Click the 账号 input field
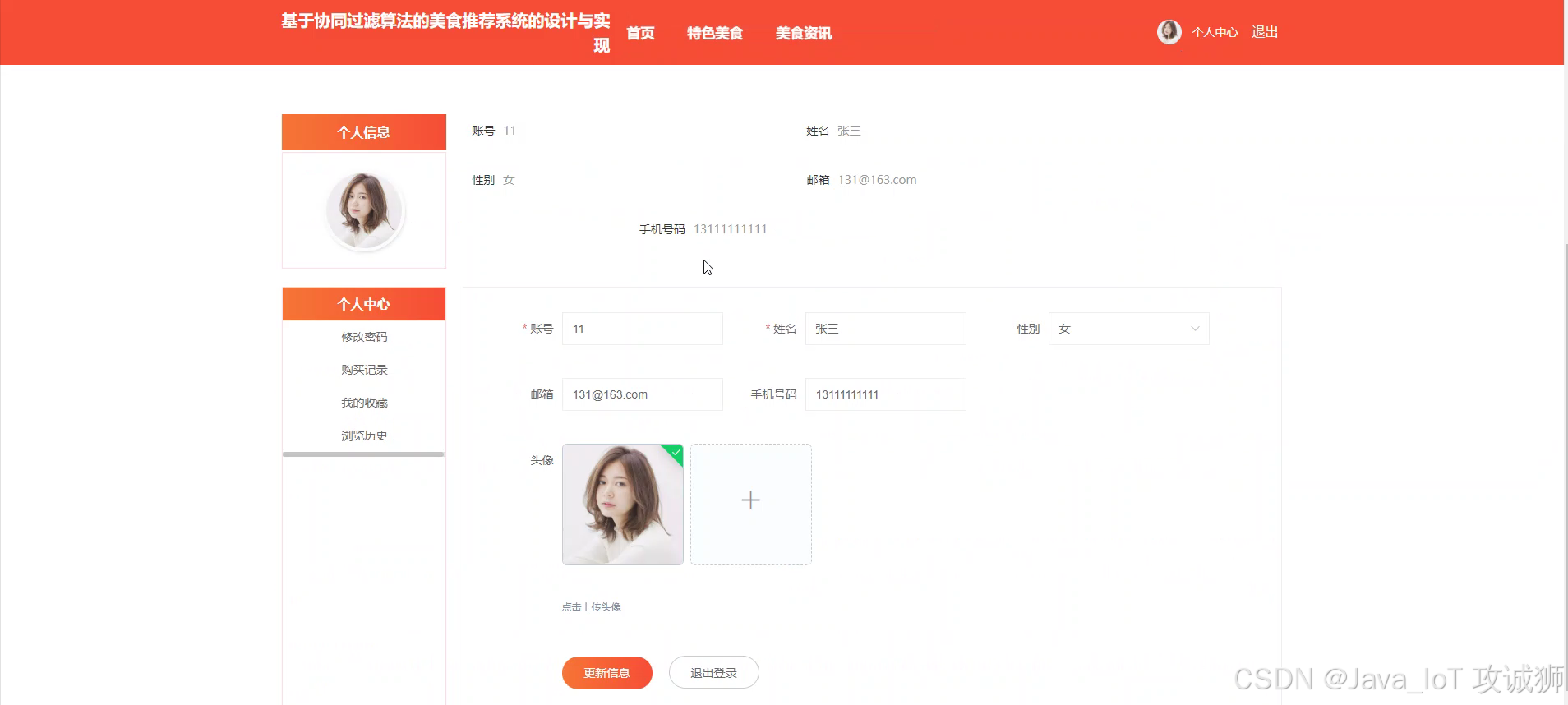Viewport: 1568px width, 705px height. pos(643,329)
